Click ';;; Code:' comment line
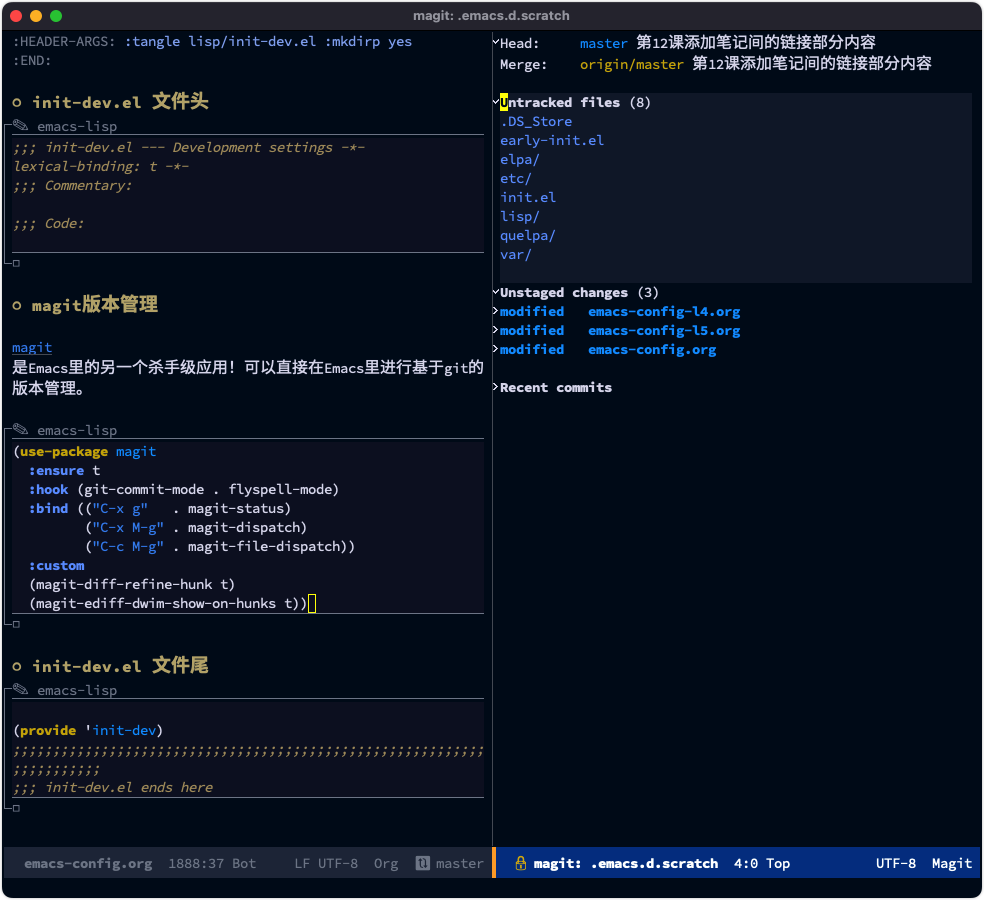The image size is (984, 900). click(48, 223)
